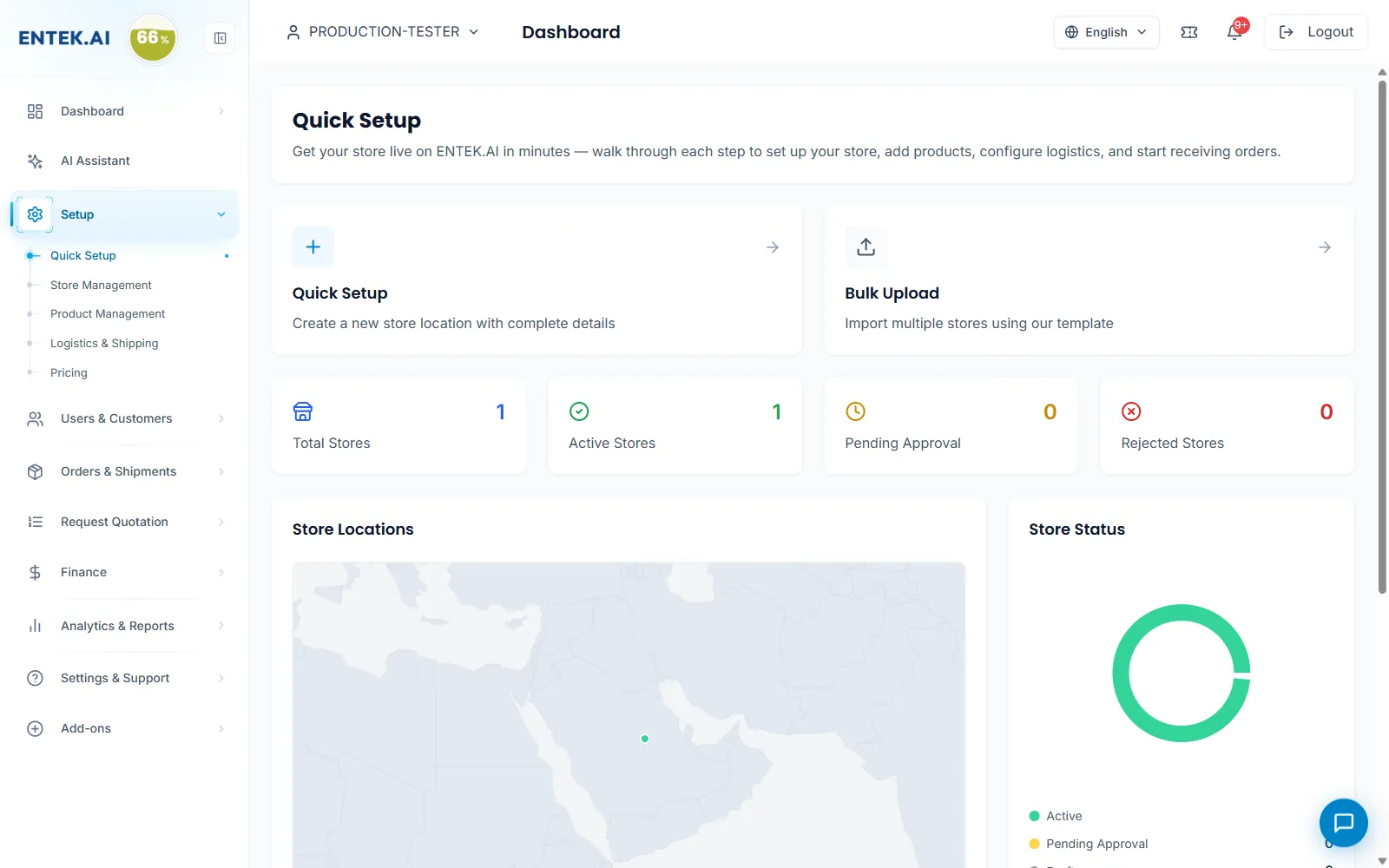Viewport: 1389px width, 868px height.
Task: Click the AI Assistant sparkle icon
Action: tap(35, 161)
